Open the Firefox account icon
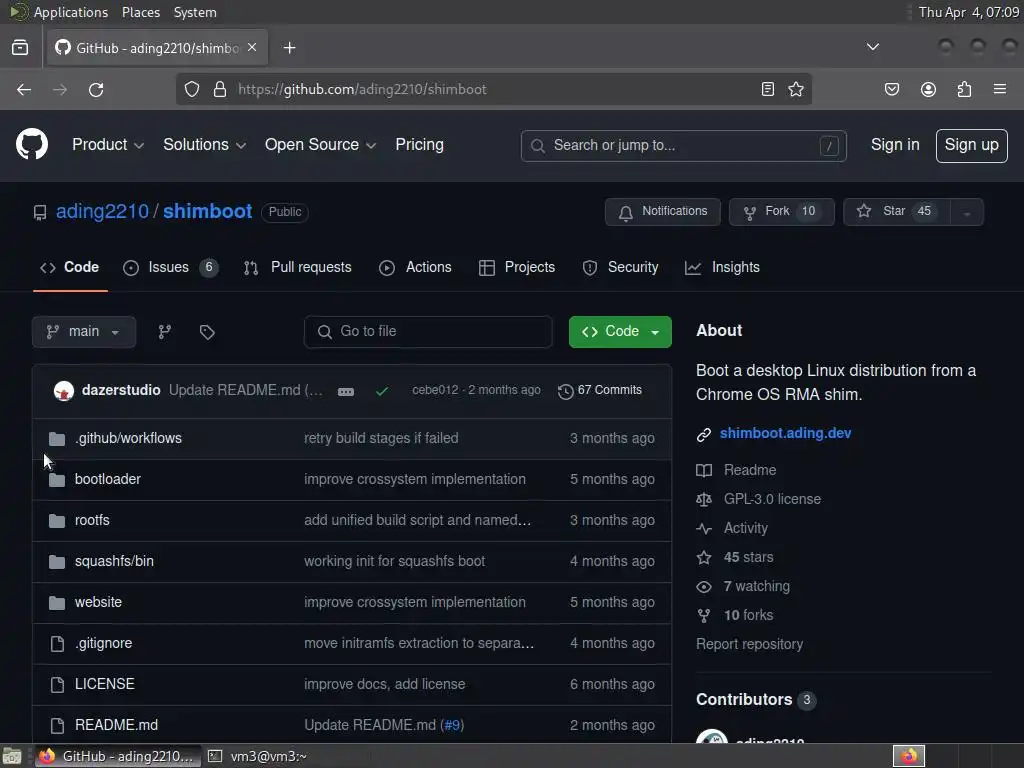This screenshot has height=768, width=1024. coord(928,89)
